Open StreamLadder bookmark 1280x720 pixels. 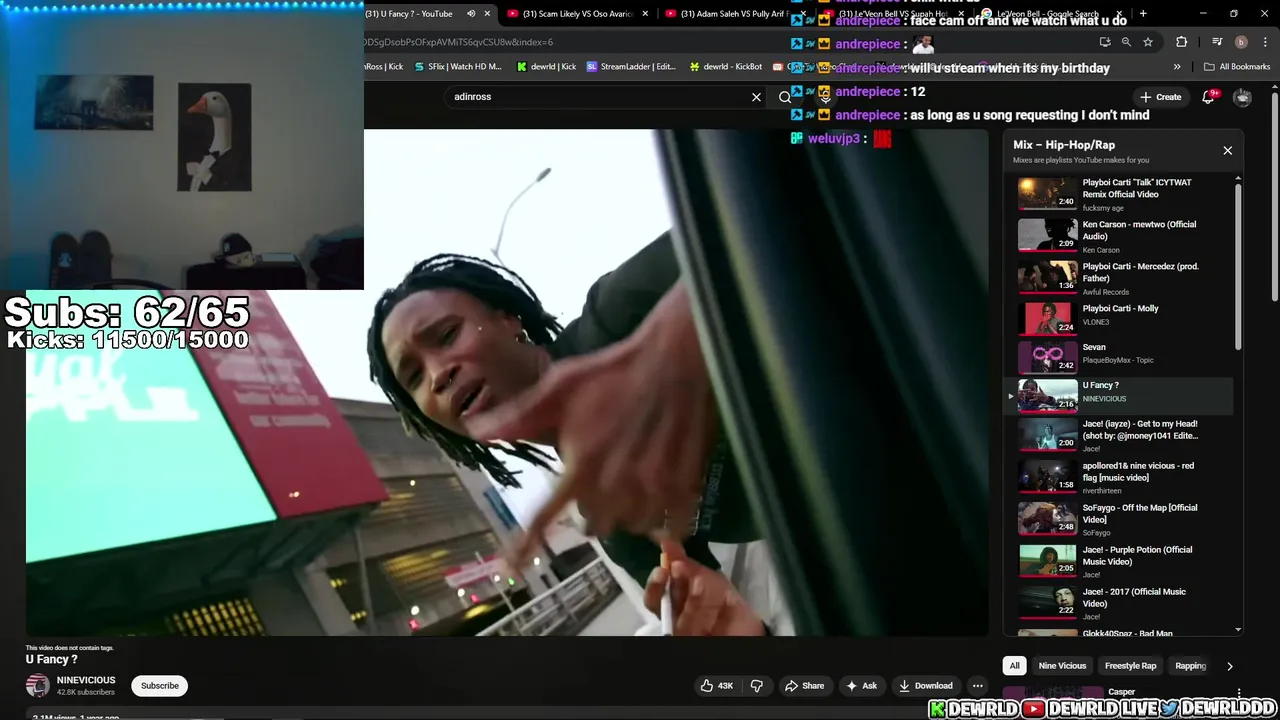pyautogui.click(x=632, y=67)
